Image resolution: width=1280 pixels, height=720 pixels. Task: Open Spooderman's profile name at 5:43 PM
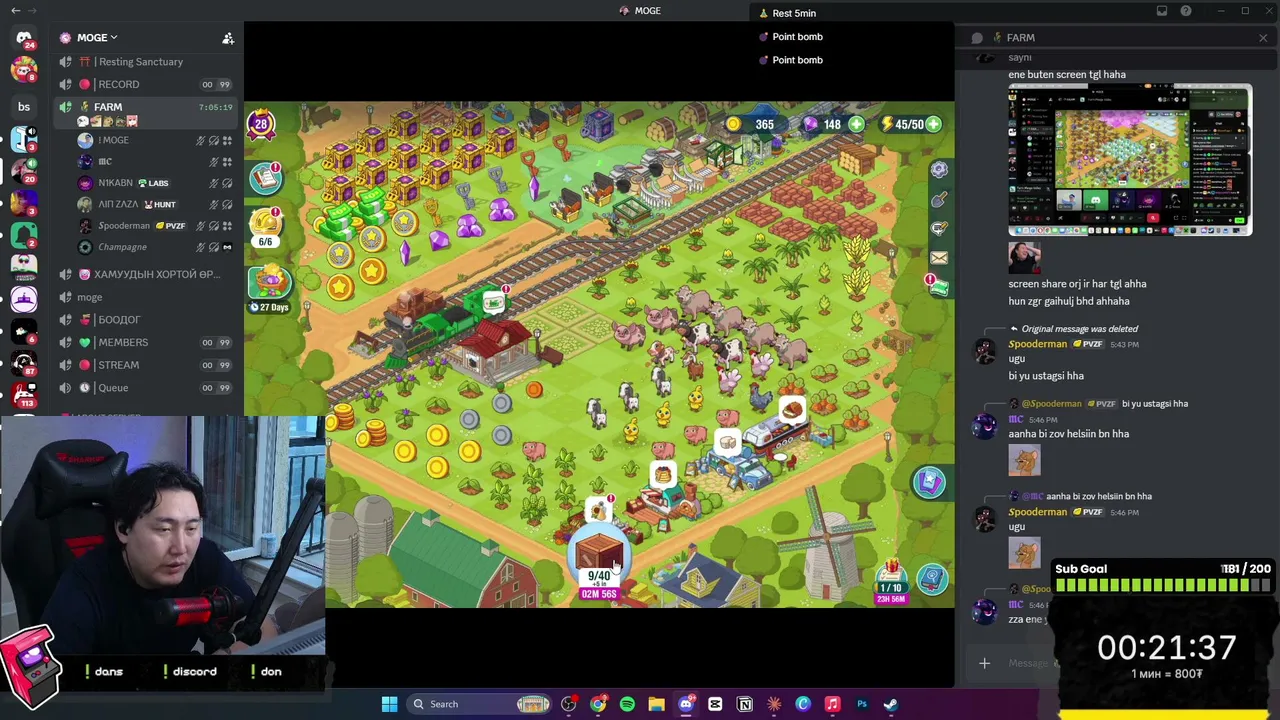(x=1037, y=344)
